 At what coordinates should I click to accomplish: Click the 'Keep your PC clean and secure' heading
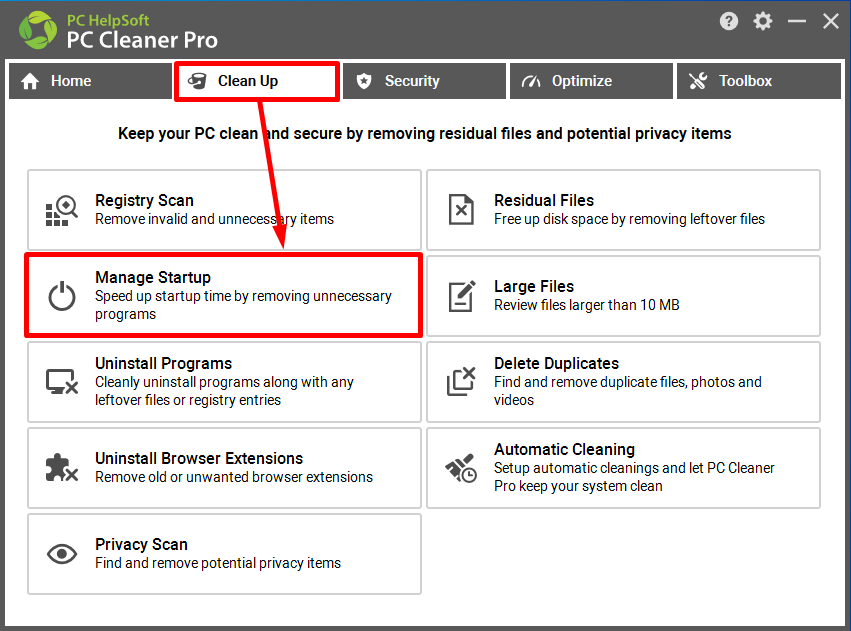click(425, 133)
